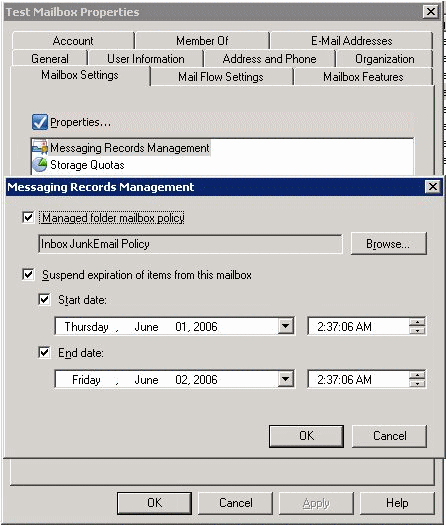
Task: Toggle the Start date checkbox
Action: [44, 299]
